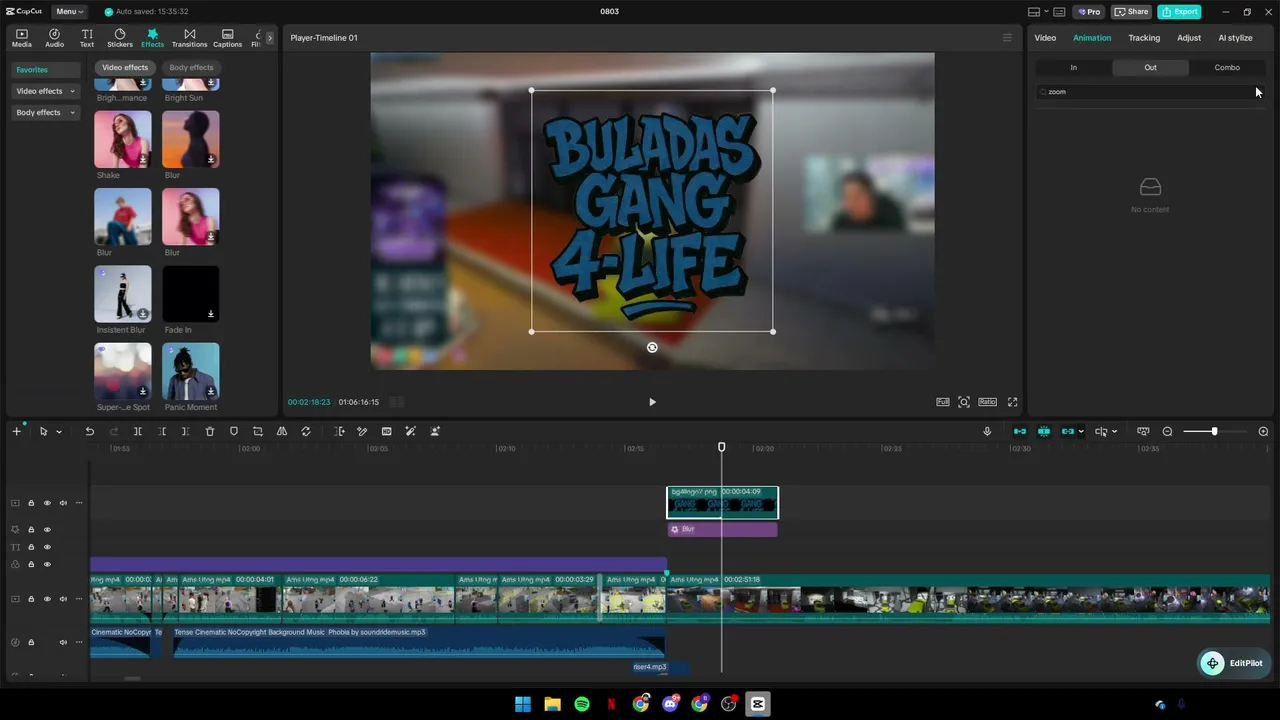This screenshot has height=720, width=1280.
Task: Start voiceover recording with the microphone
Action: [x=987, y=432]
